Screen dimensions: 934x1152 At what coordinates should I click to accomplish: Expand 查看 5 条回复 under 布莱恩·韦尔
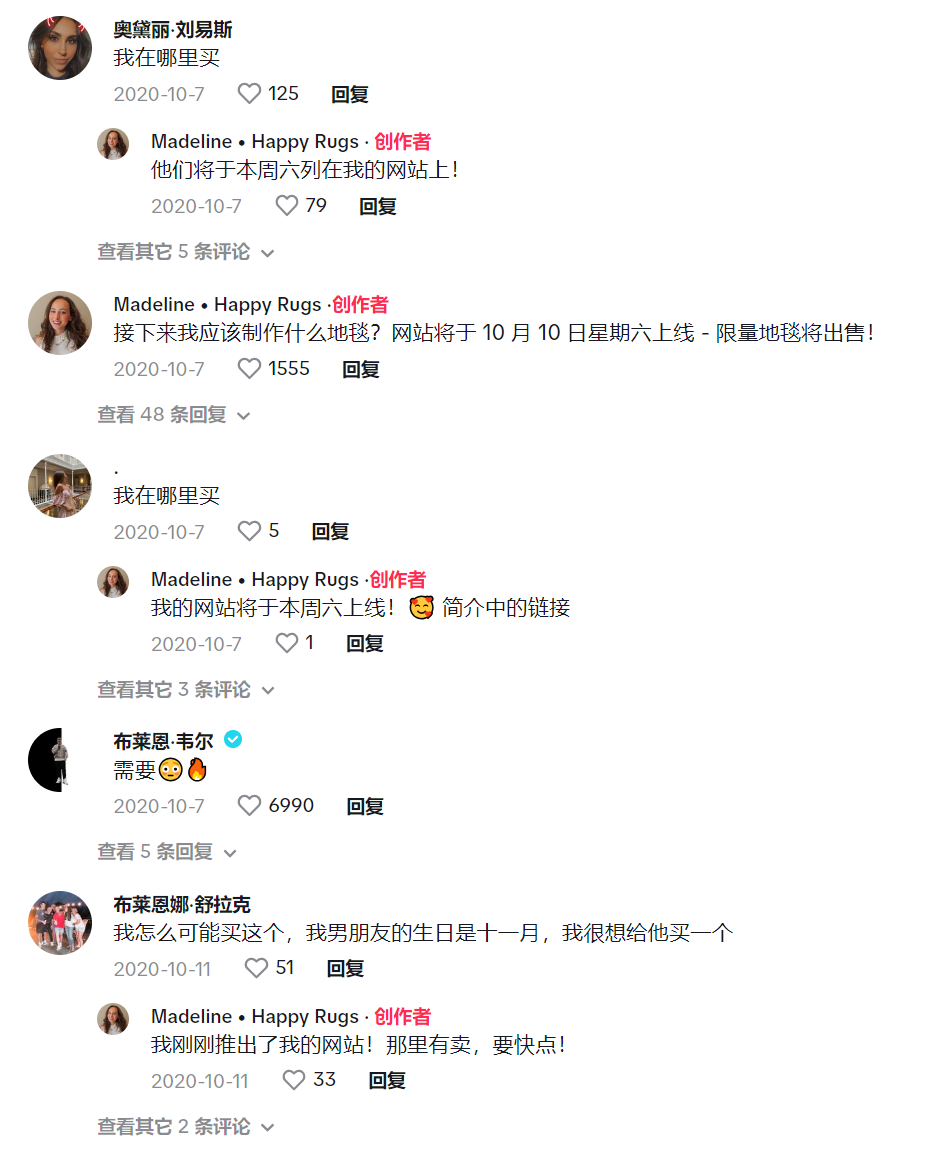[168, 852]
